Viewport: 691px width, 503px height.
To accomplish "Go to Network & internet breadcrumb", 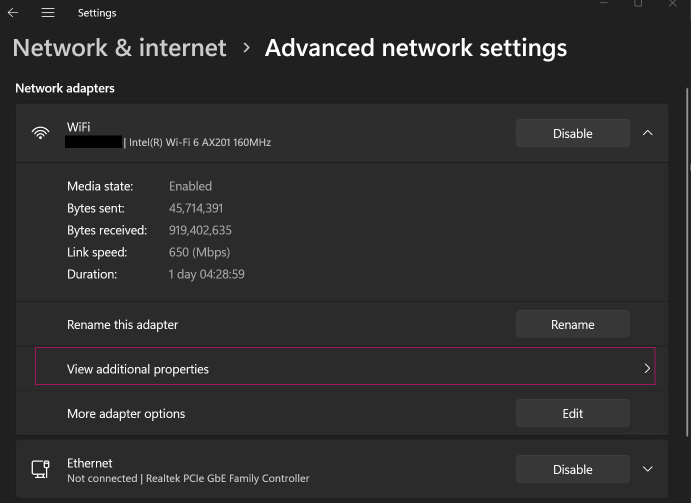I will tap(119, 48).
